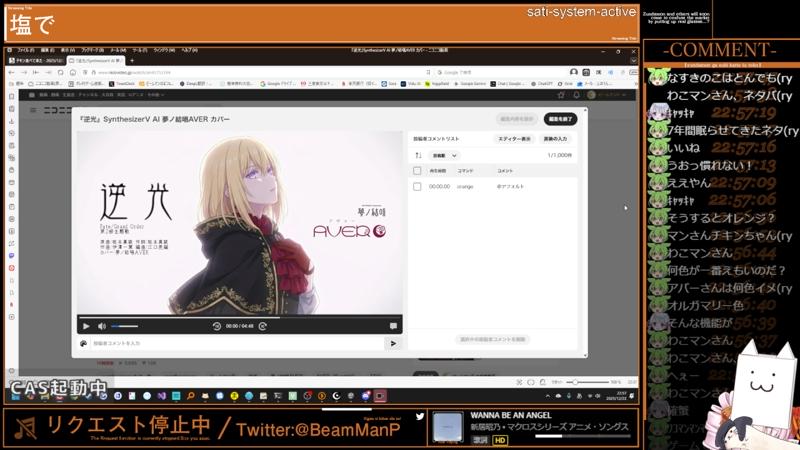Click the uploader comment input field
Screen dimensions: 800x450
click(x=237, y=343)
